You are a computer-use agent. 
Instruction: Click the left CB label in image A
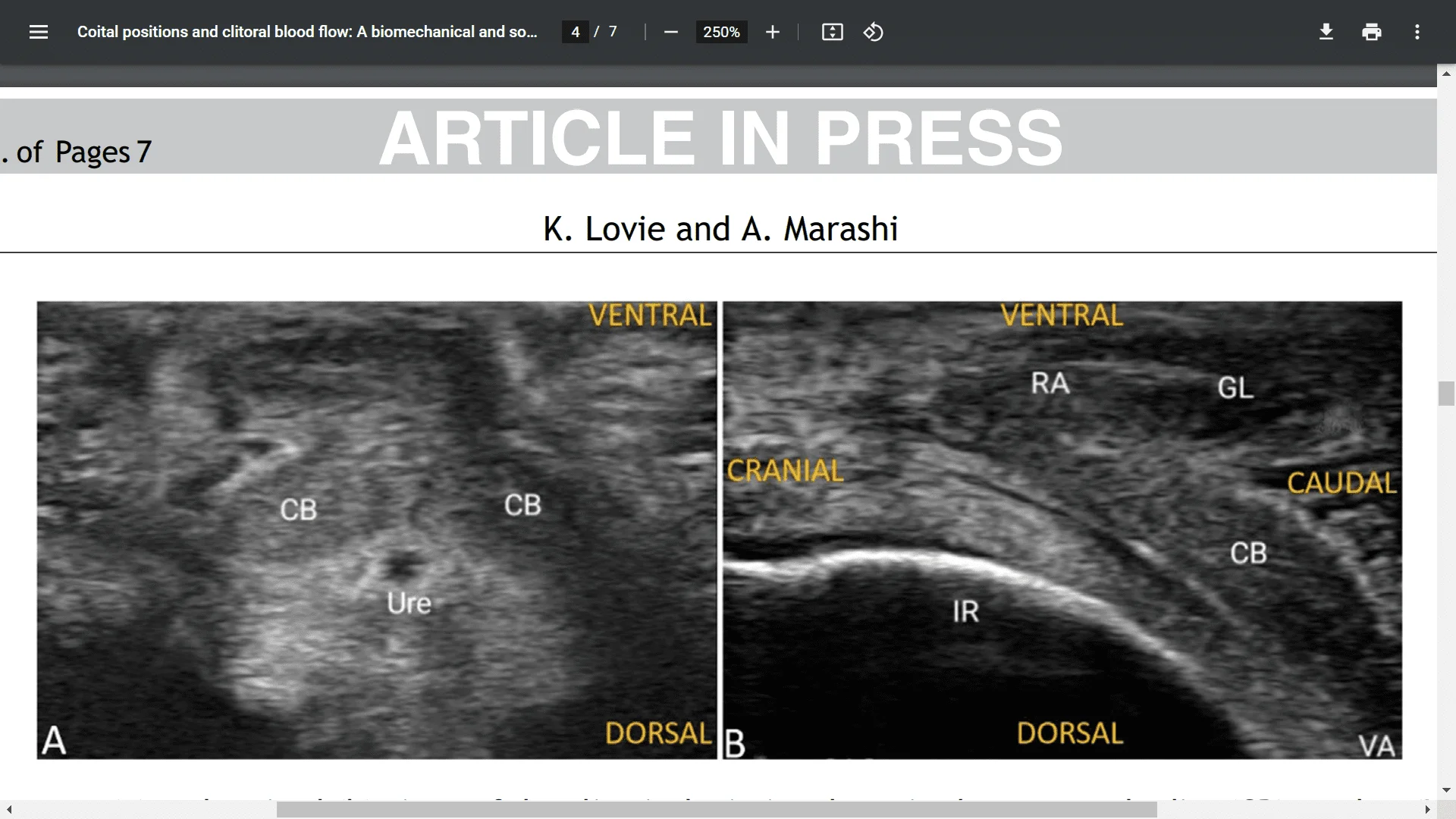298,510
